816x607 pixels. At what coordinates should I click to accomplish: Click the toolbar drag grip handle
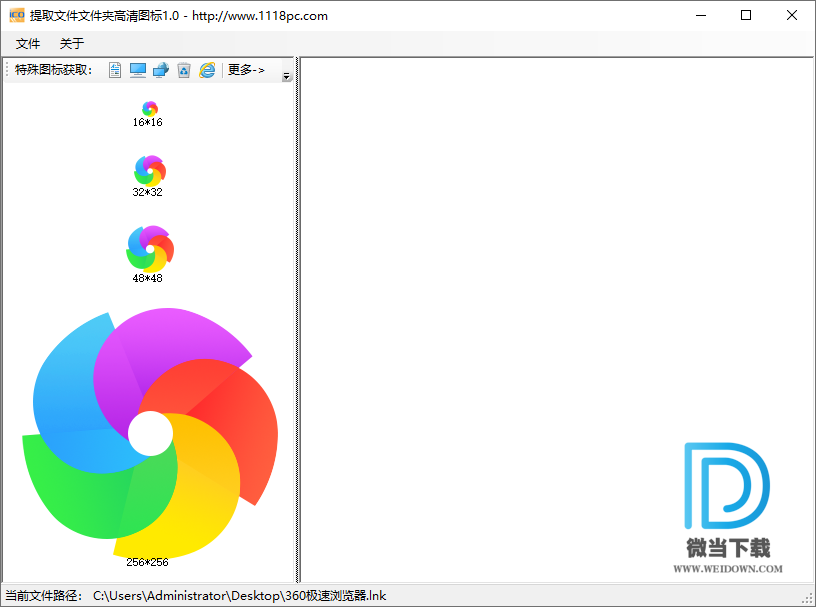(7, 70)
